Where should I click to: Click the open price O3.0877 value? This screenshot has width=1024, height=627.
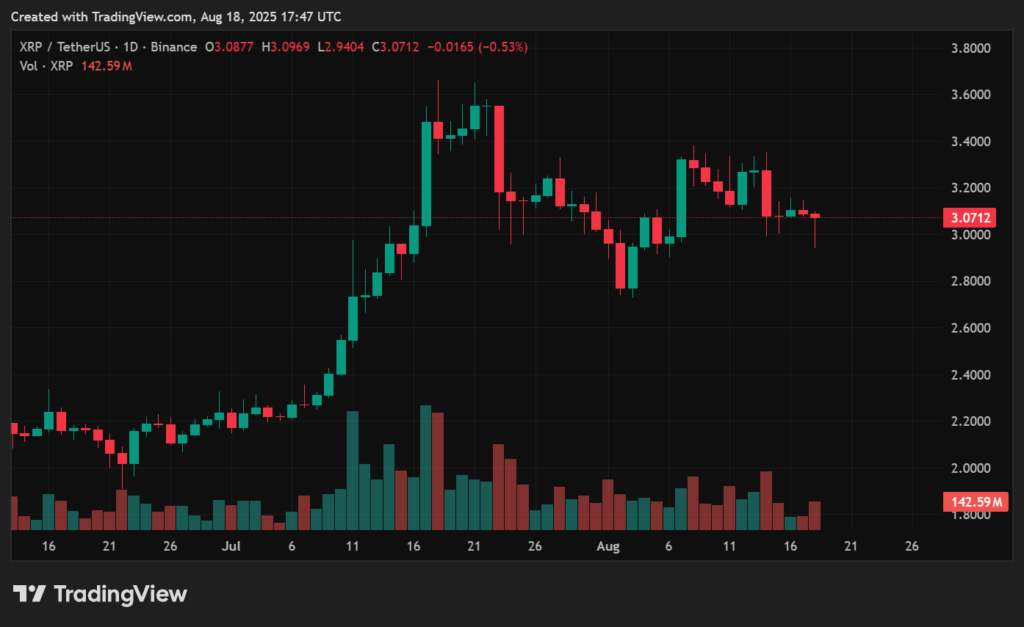click(x=227, y=46)
